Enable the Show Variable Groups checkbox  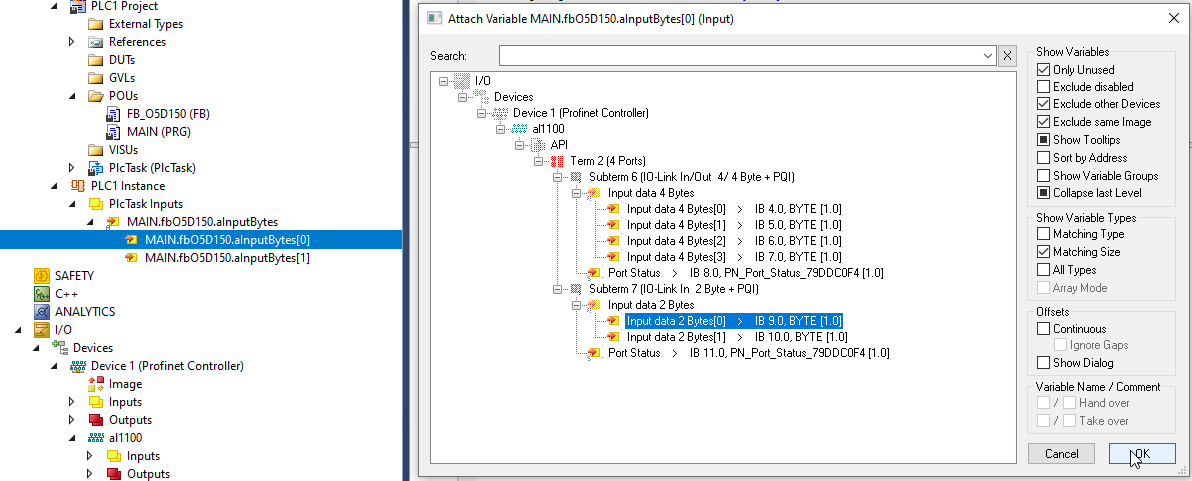pyautogui.click(x=1044, y=176)
